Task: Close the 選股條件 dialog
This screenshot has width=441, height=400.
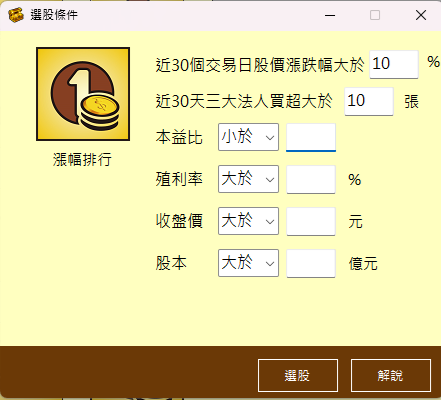Action: tap(421, 15)
